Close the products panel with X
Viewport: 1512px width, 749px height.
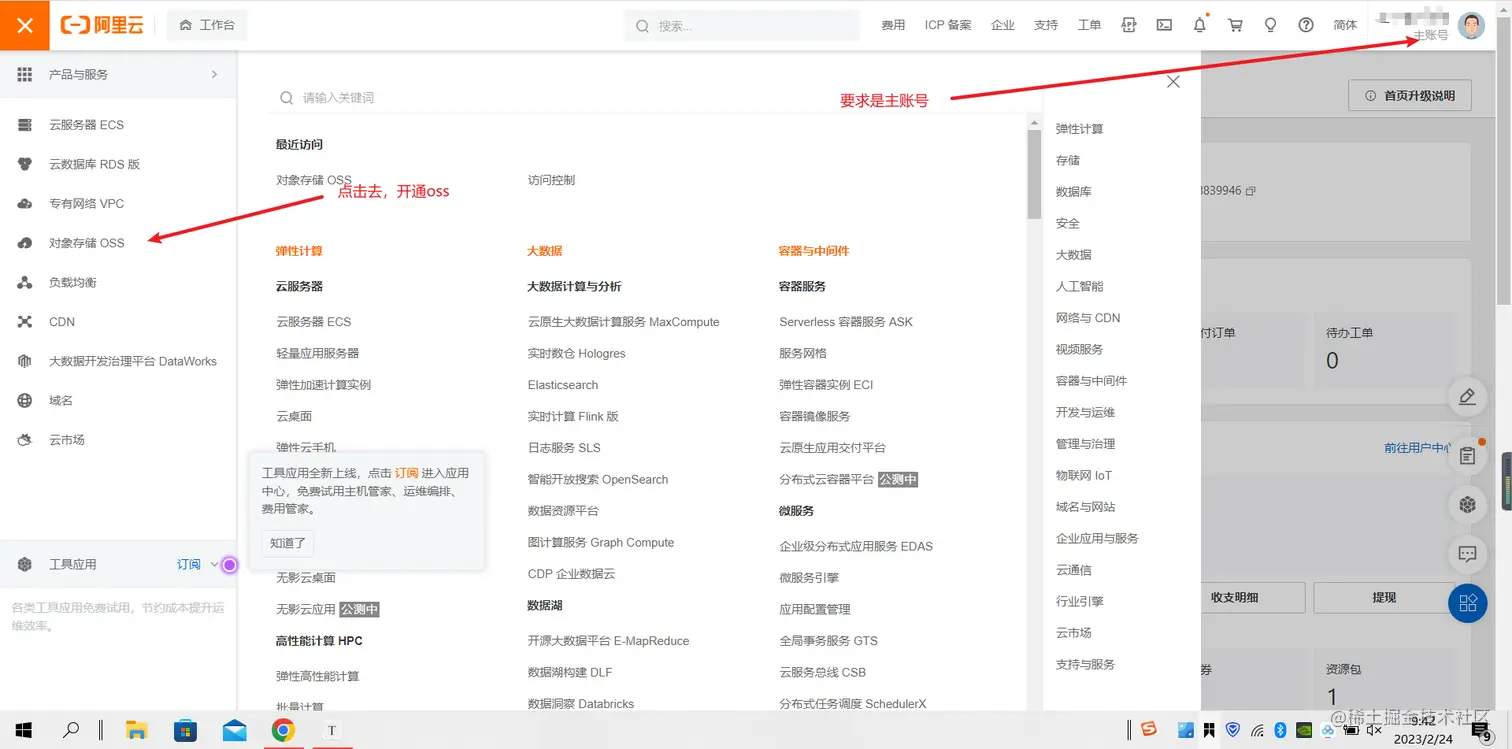point(1173,82)
